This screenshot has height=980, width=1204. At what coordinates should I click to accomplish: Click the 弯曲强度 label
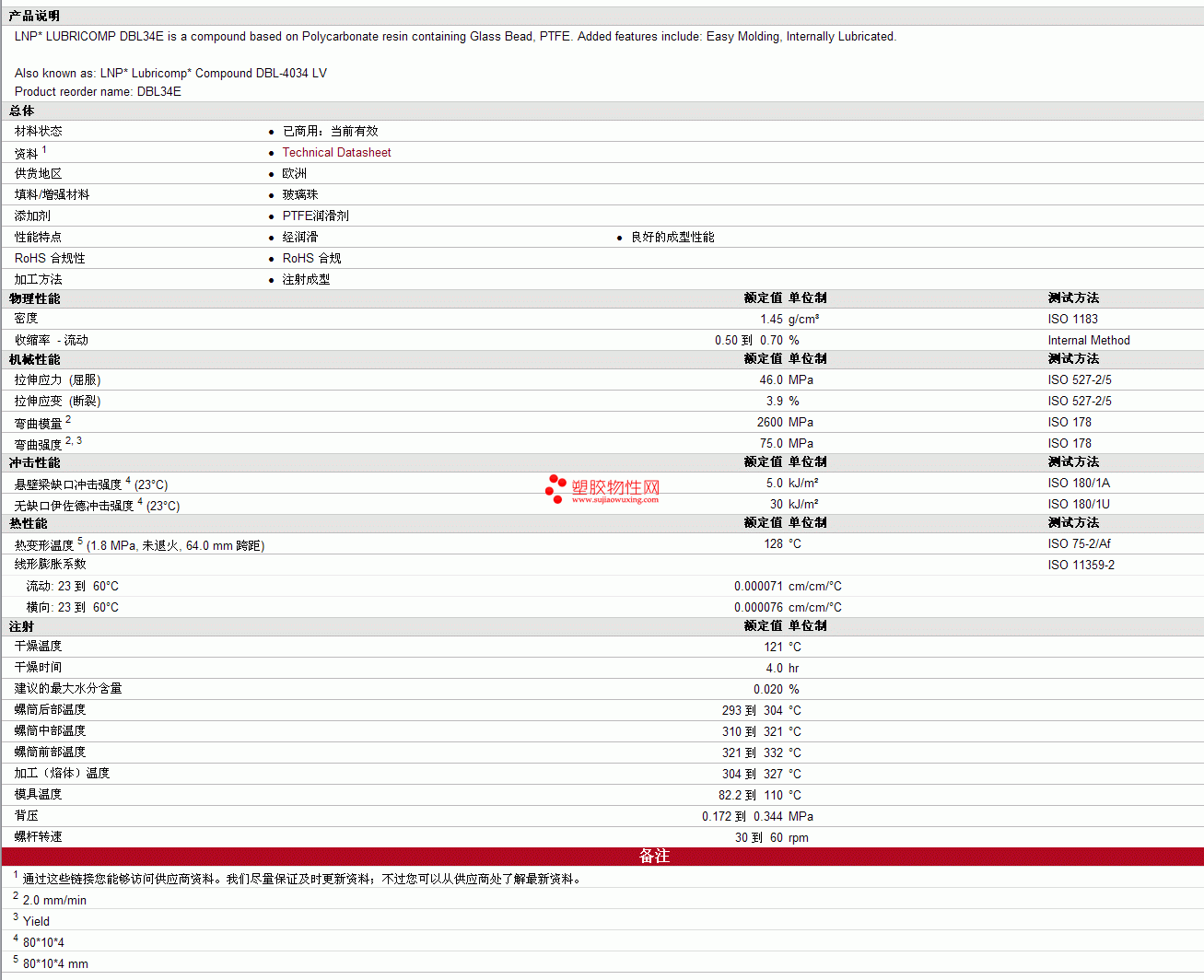[38, 445]
